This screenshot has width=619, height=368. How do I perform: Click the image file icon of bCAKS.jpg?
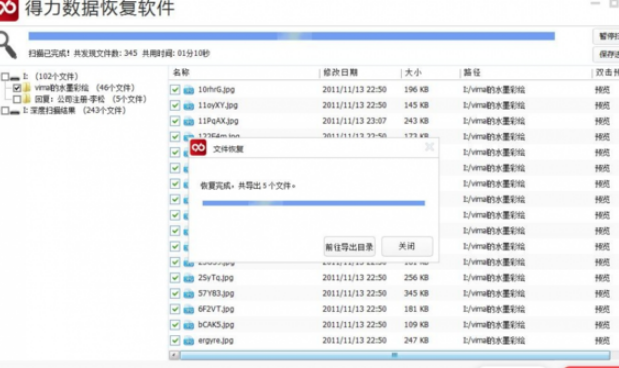click(189, 325)
